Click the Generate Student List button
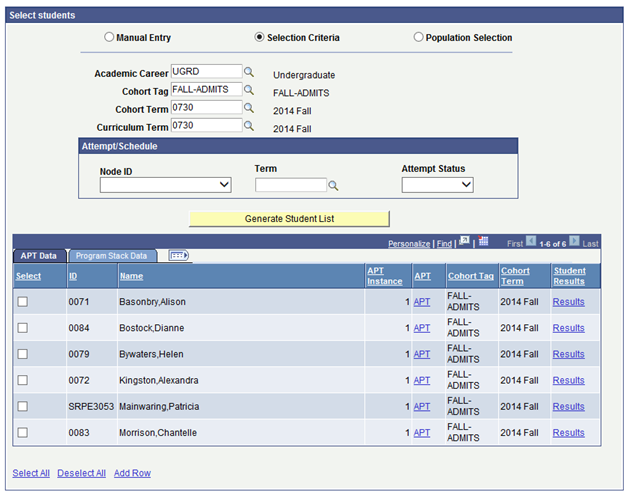This screenshot has height=497, width=628. [289, 219]
